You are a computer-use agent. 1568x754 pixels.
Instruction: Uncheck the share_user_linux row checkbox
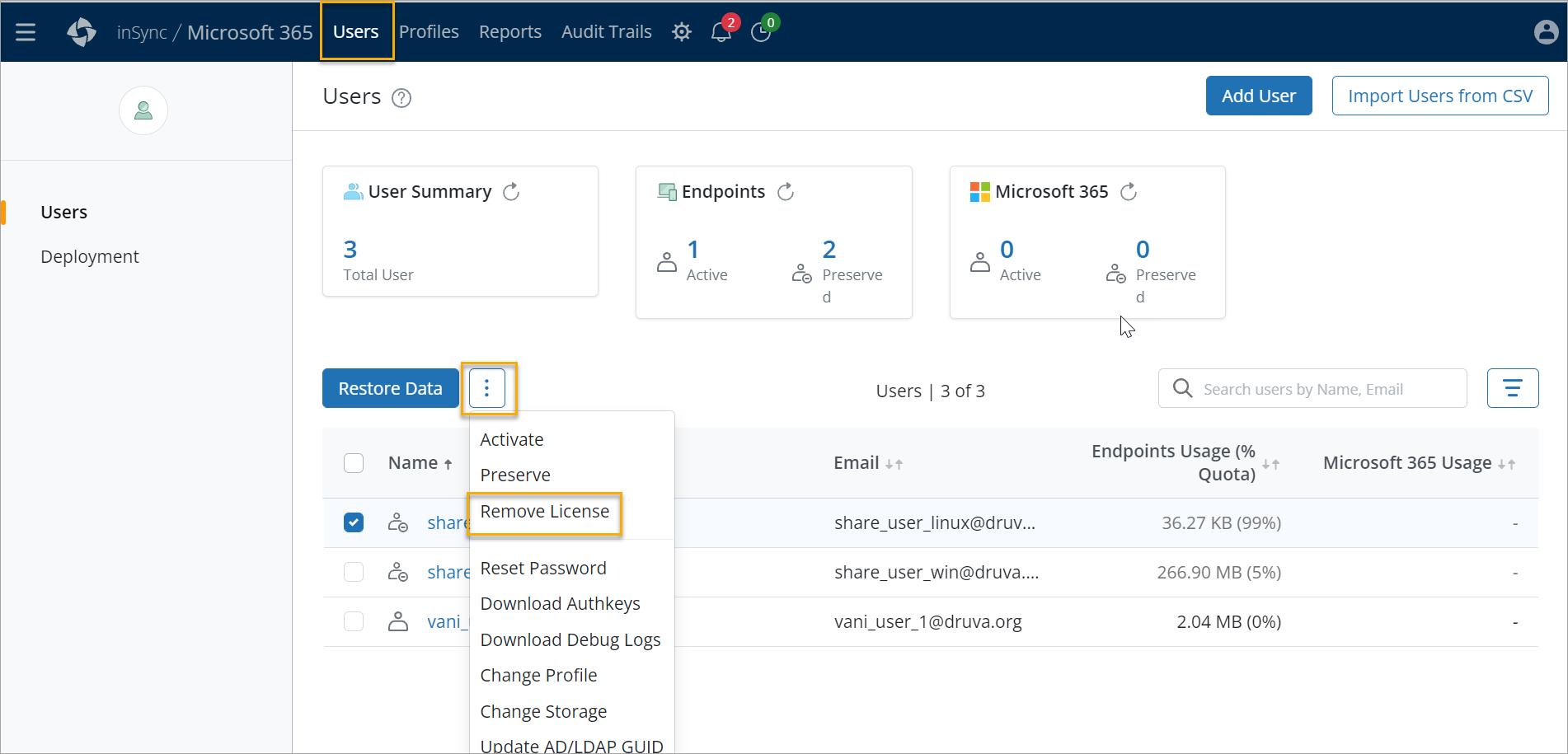click(354, 522)
